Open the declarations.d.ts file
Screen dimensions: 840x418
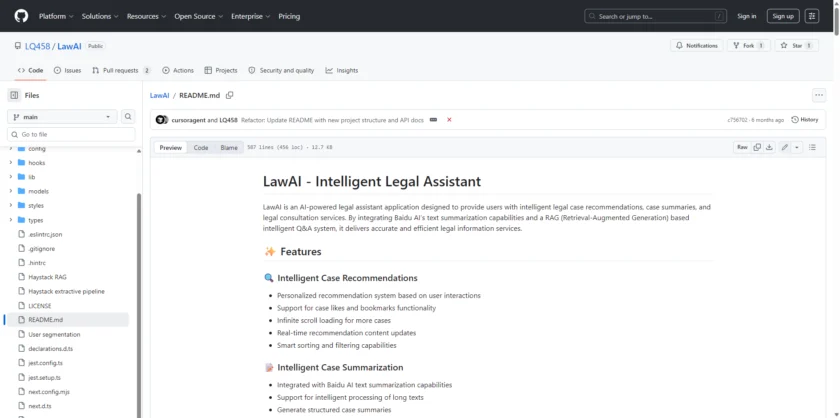50,349
